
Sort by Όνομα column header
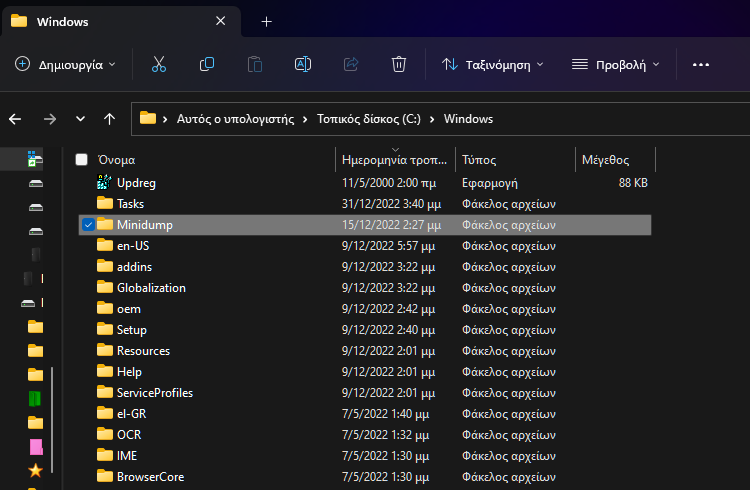pos(116,160)
